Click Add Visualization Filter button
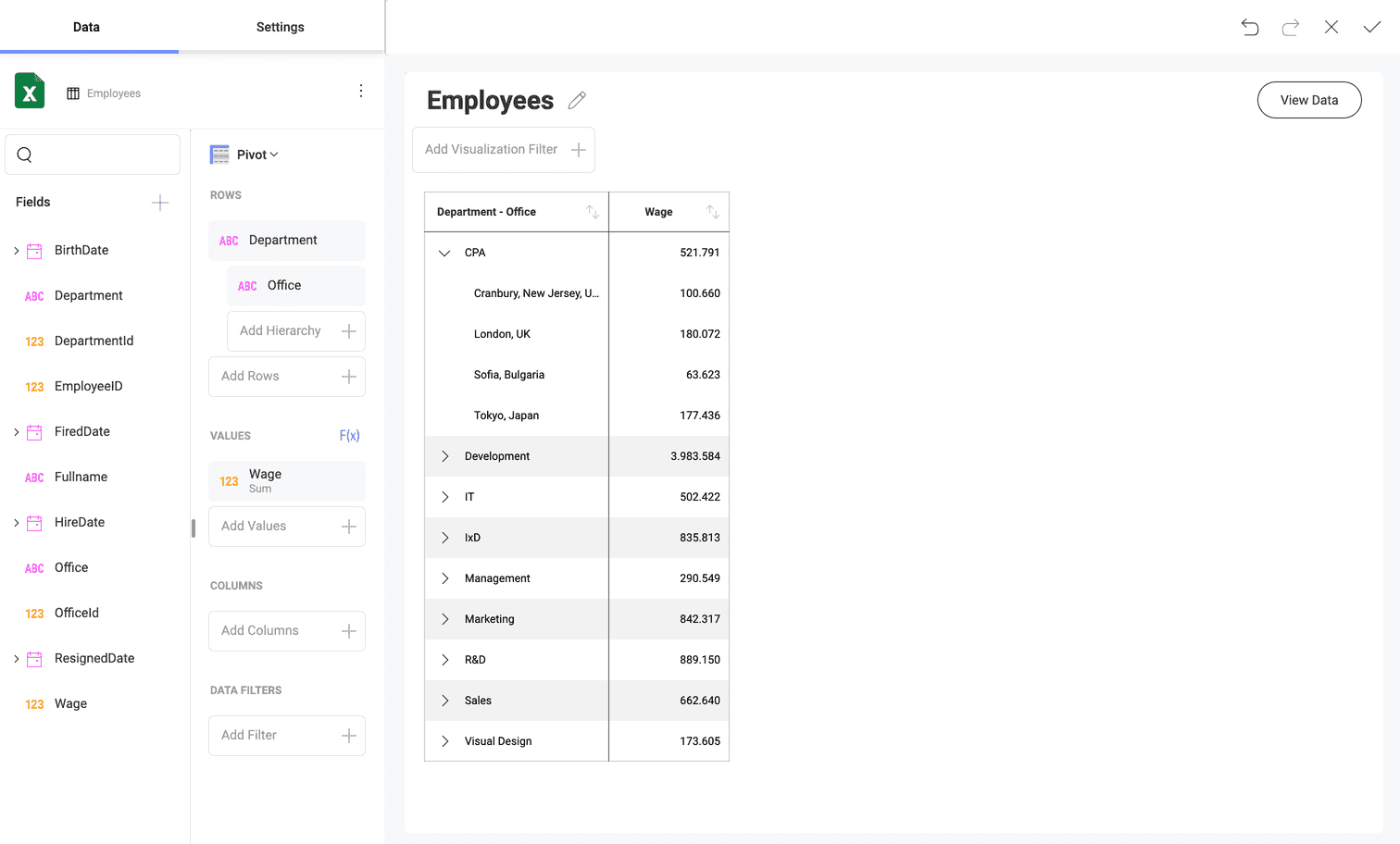Image resolution: width=1400 pixels, height=844 pixels. (x=504, y=150)
